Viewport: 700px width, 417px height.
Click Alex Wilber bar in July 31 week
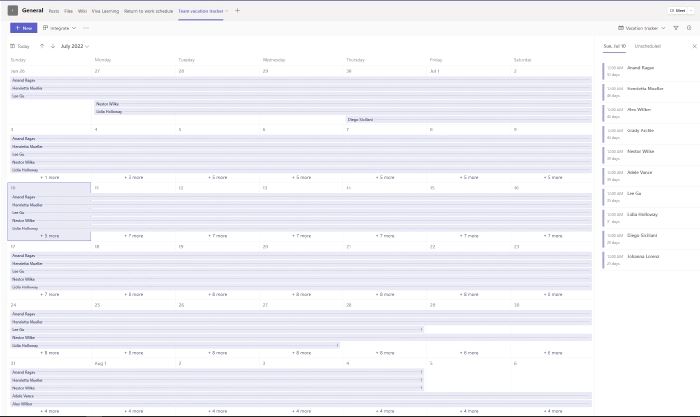click(x=301, y=404)
